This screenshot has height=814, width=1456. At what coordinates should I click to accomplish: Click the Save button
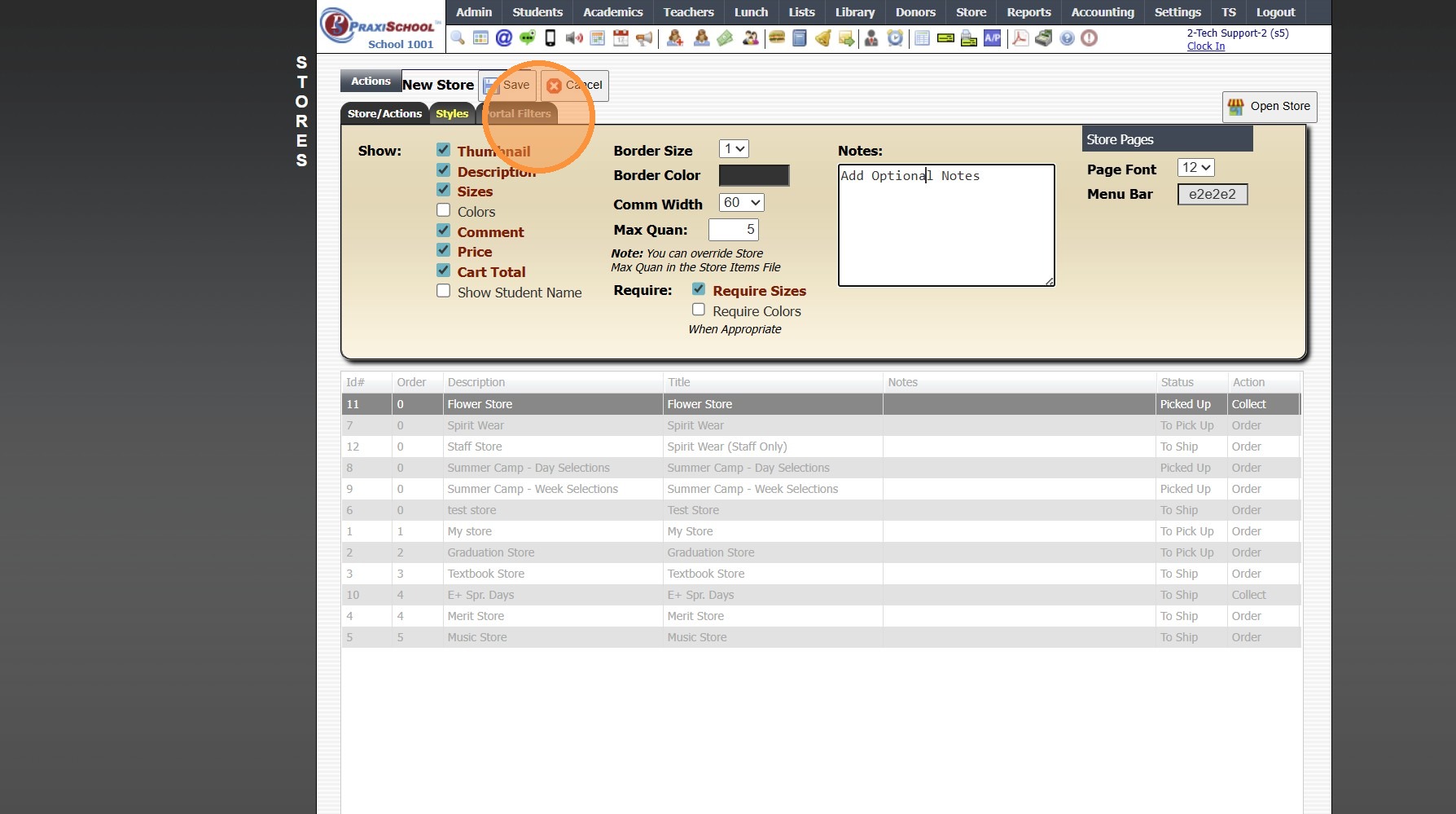pos(507,85)
